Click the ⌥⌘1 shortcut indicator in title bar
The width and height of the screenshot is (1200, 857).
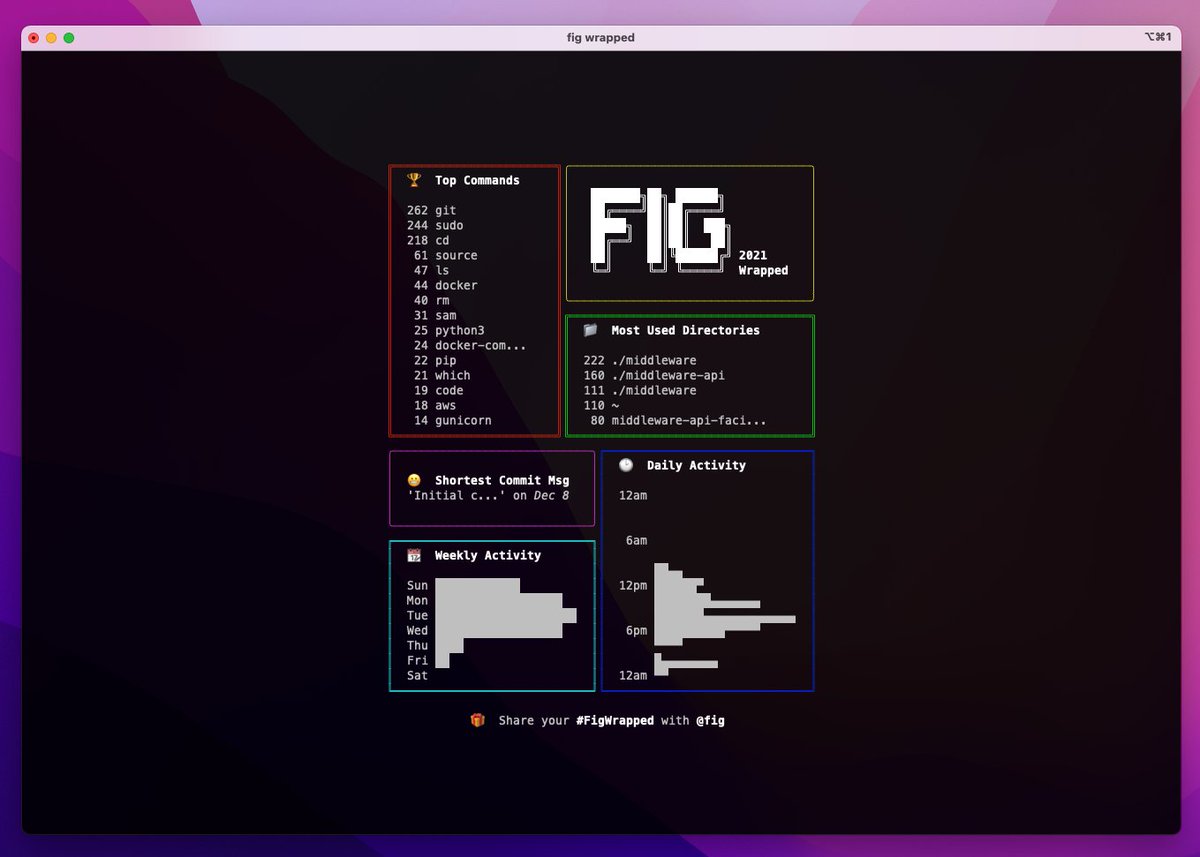[x=1158, y=37]
